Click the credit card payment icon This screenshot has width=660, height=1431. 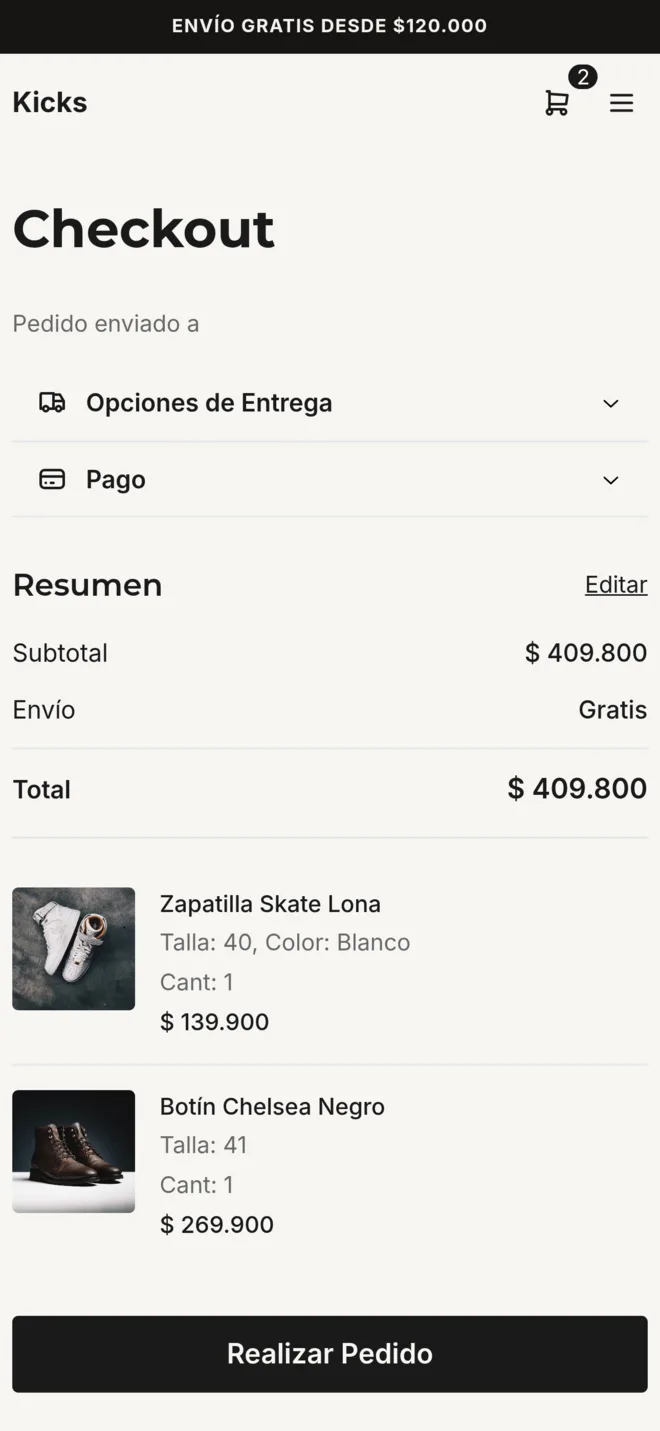coord(52,479)
